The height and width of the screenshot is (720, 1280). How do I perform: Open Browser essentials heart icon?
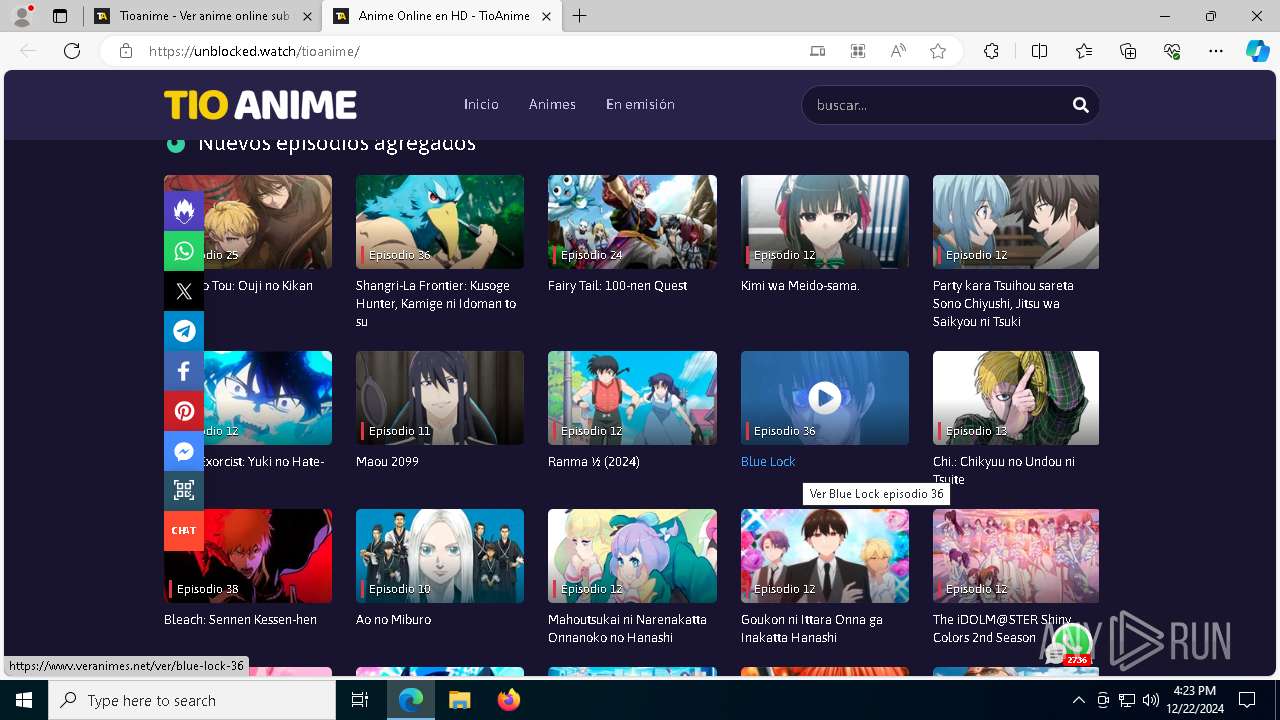(x=1172, y=51)
